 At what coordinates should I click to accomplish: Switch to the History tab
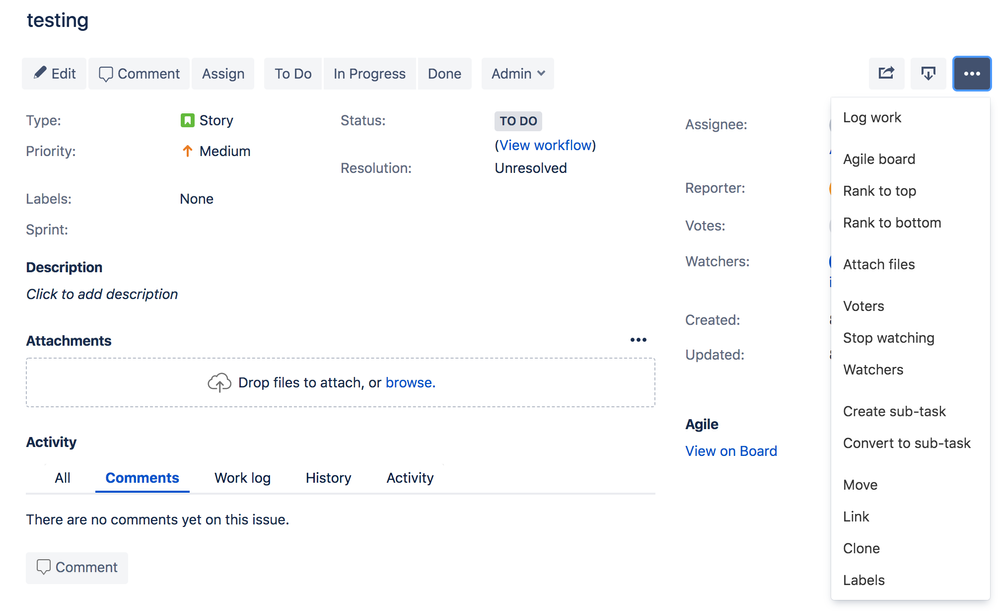328,477
